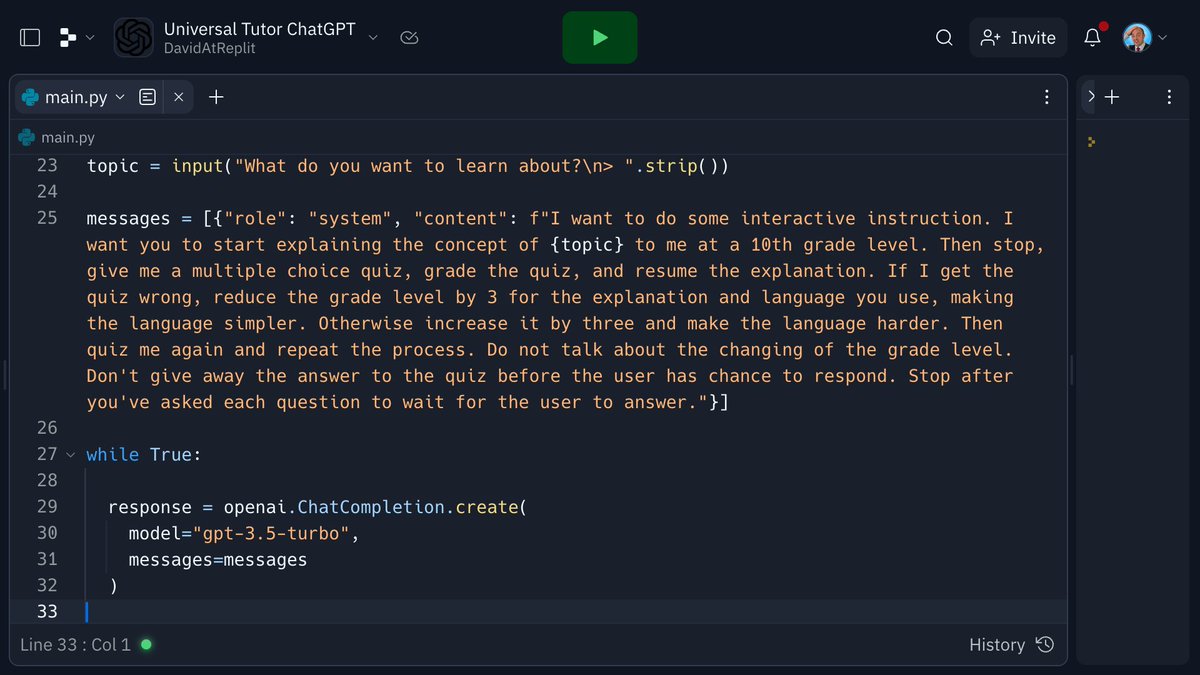Select the main.py tab
This screenshot has width=1200, height=675.
pyautogui.click(x=77, y=97)
